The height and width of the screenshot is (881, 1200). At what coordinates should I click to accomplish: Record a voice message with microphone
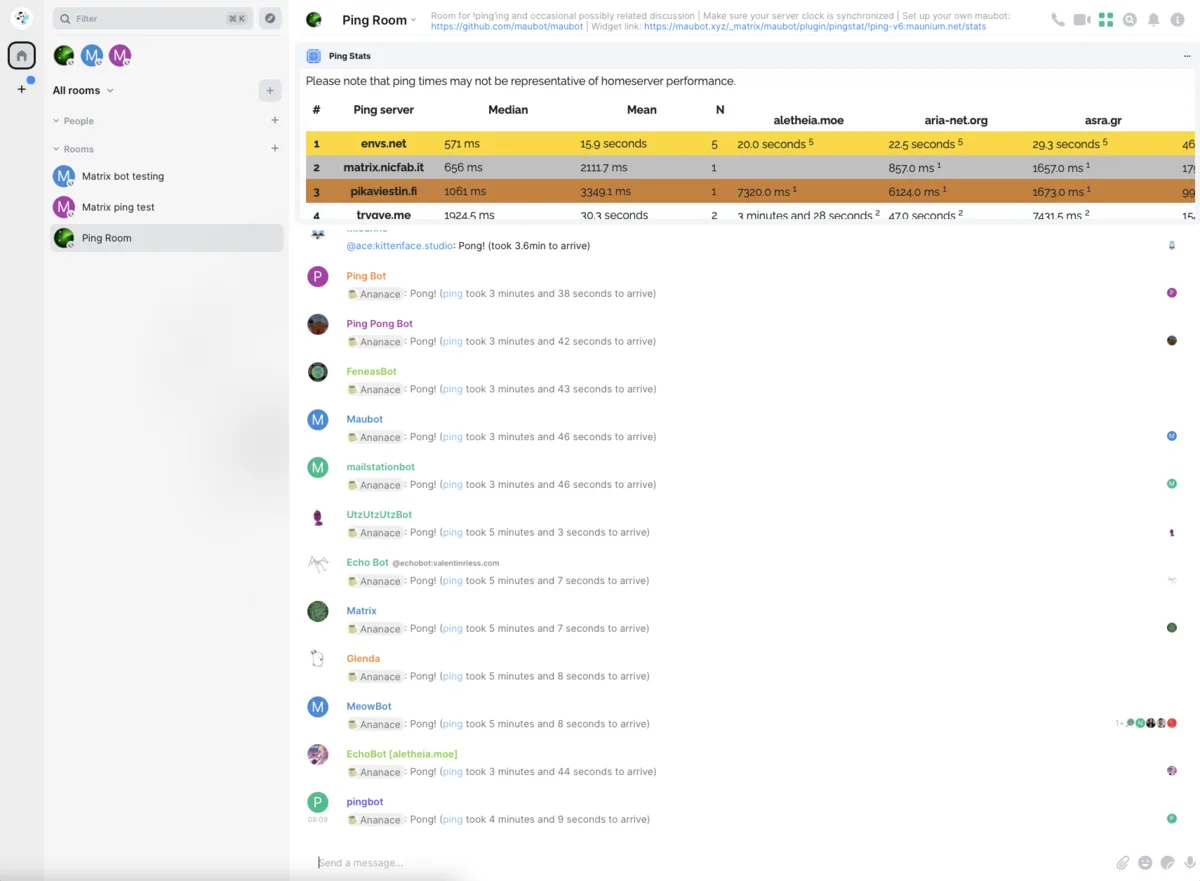pos(1189,862)
